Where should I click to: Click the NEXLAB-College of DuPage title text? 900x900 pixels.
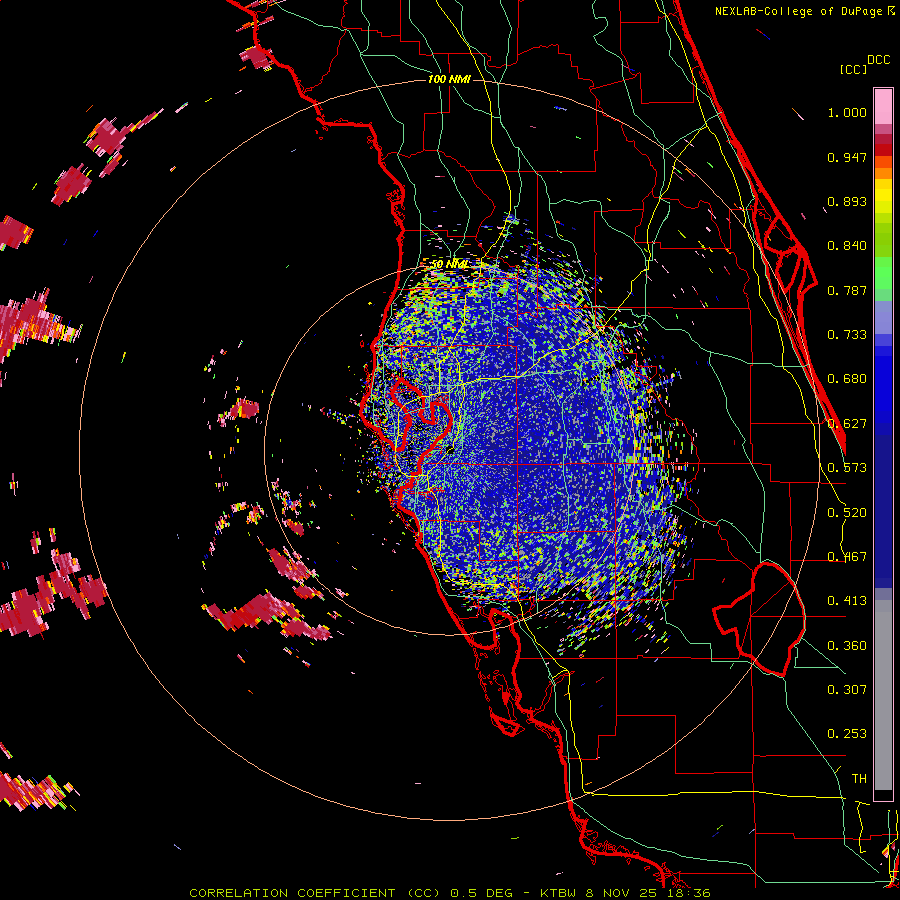click(800, 11)
